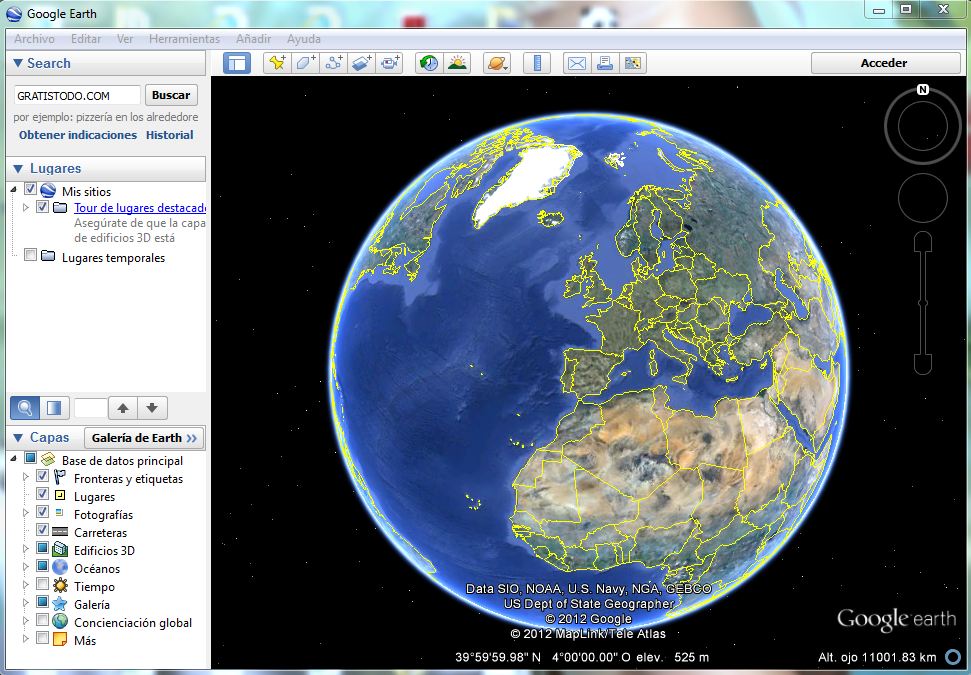The width and height of the screenshot is (971, 675).
Task: Click the N north-up compass marker
Action: [x=923, y=89]
